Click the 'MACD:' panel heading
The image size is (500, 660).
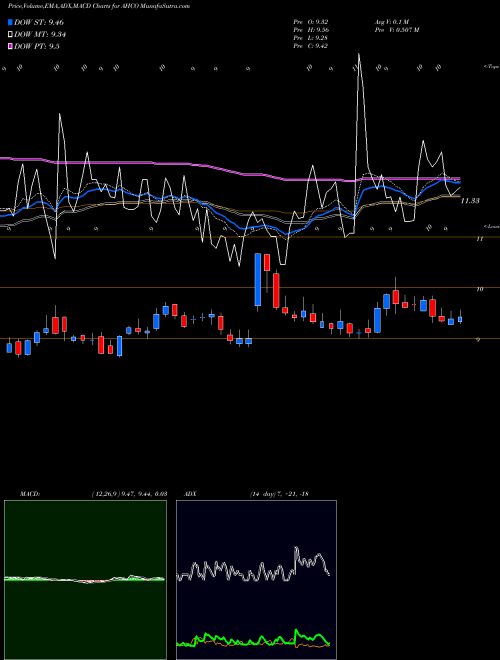click(x=30, y=494)
